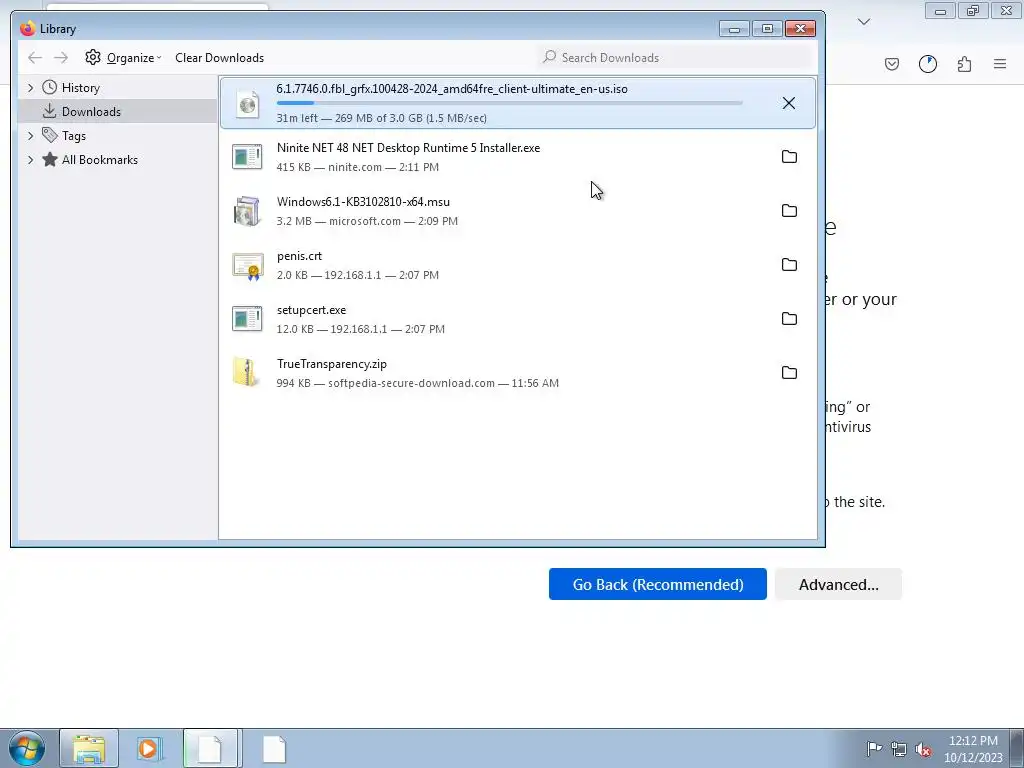Click the Advanced... button
This screenshot has width=1024, height=768.
[839, 584]
